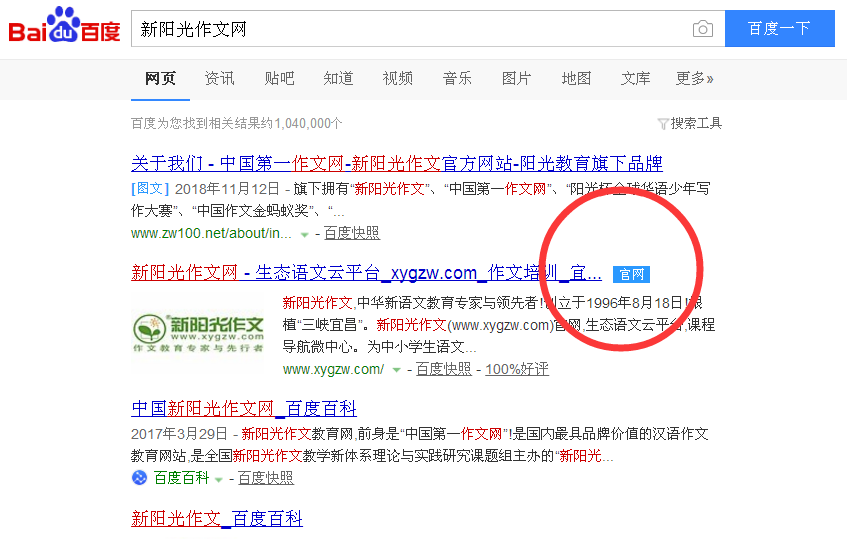Switch to the 知道 tab
Viewport: 847px width, 539px height.
point(338,78)
